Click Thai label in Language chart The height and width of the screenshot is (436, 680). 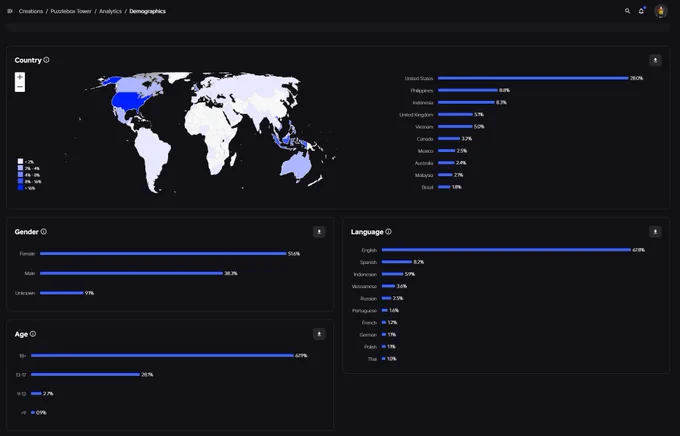click(x=373, y=359)
